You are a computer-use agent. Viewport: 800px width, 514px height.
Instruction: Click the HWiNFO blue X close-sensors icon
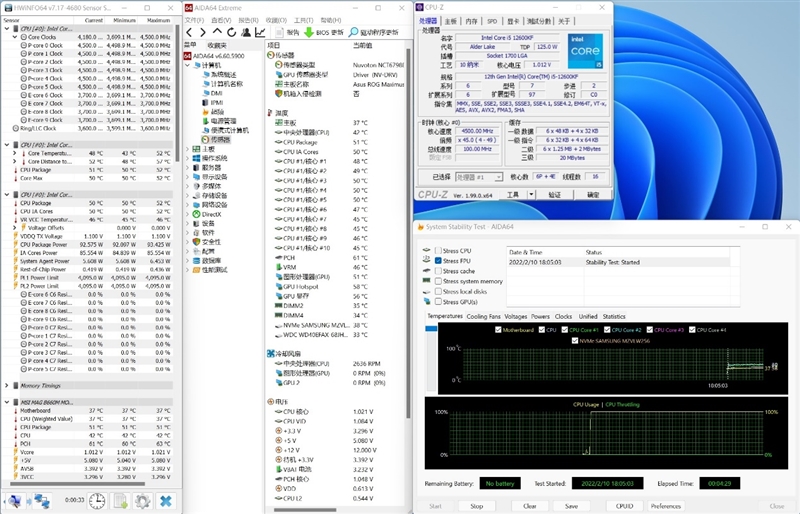[x=166, y=501]
